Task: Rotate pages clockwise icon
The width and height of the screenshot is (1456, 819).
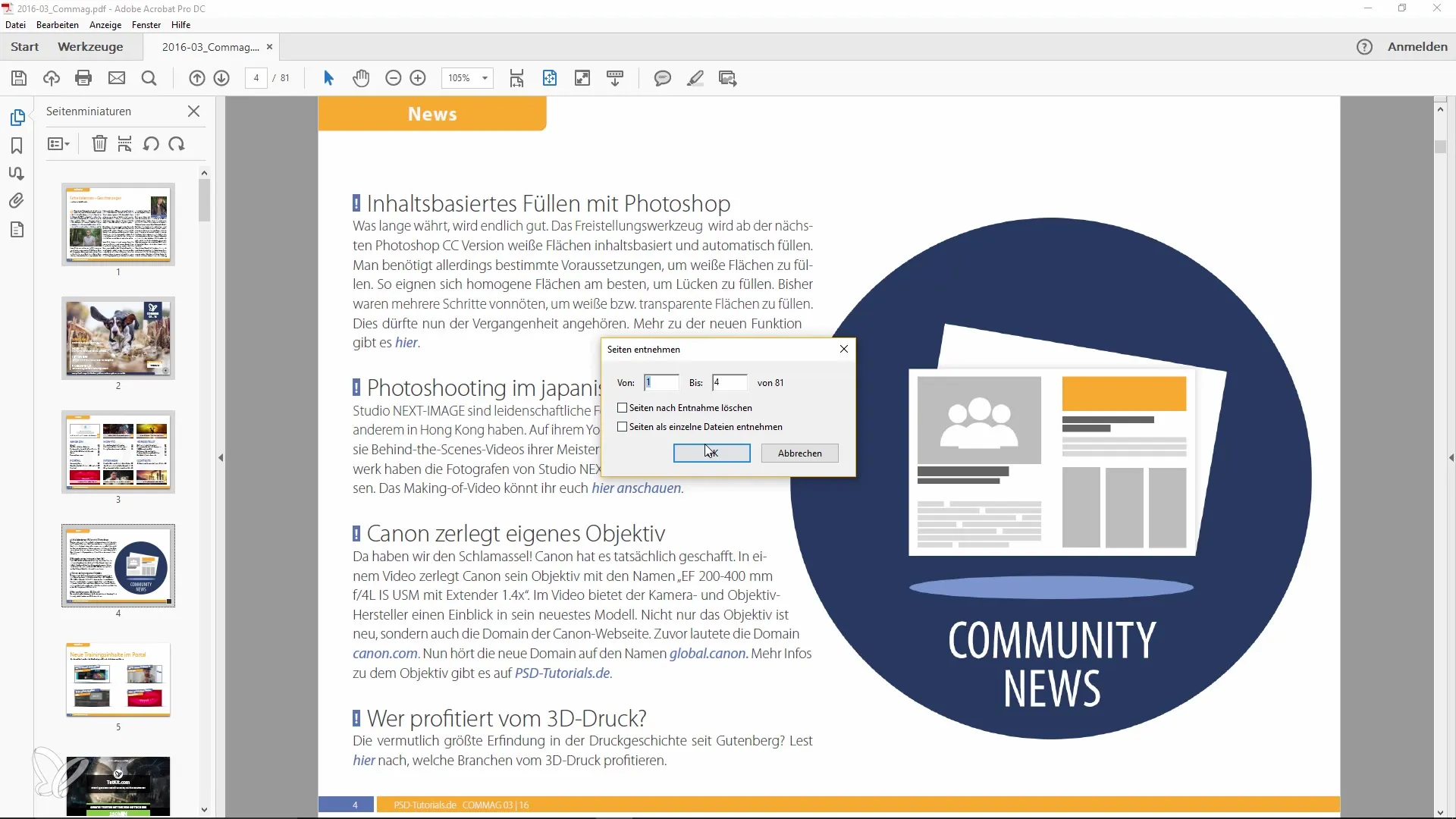Action: (x=177, y=144)
